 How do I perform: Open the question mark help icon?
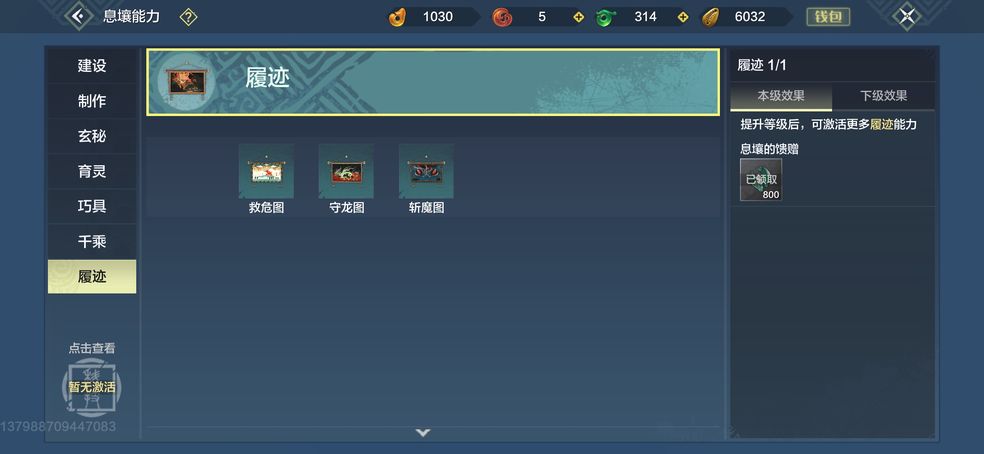[x=188, y=17]
